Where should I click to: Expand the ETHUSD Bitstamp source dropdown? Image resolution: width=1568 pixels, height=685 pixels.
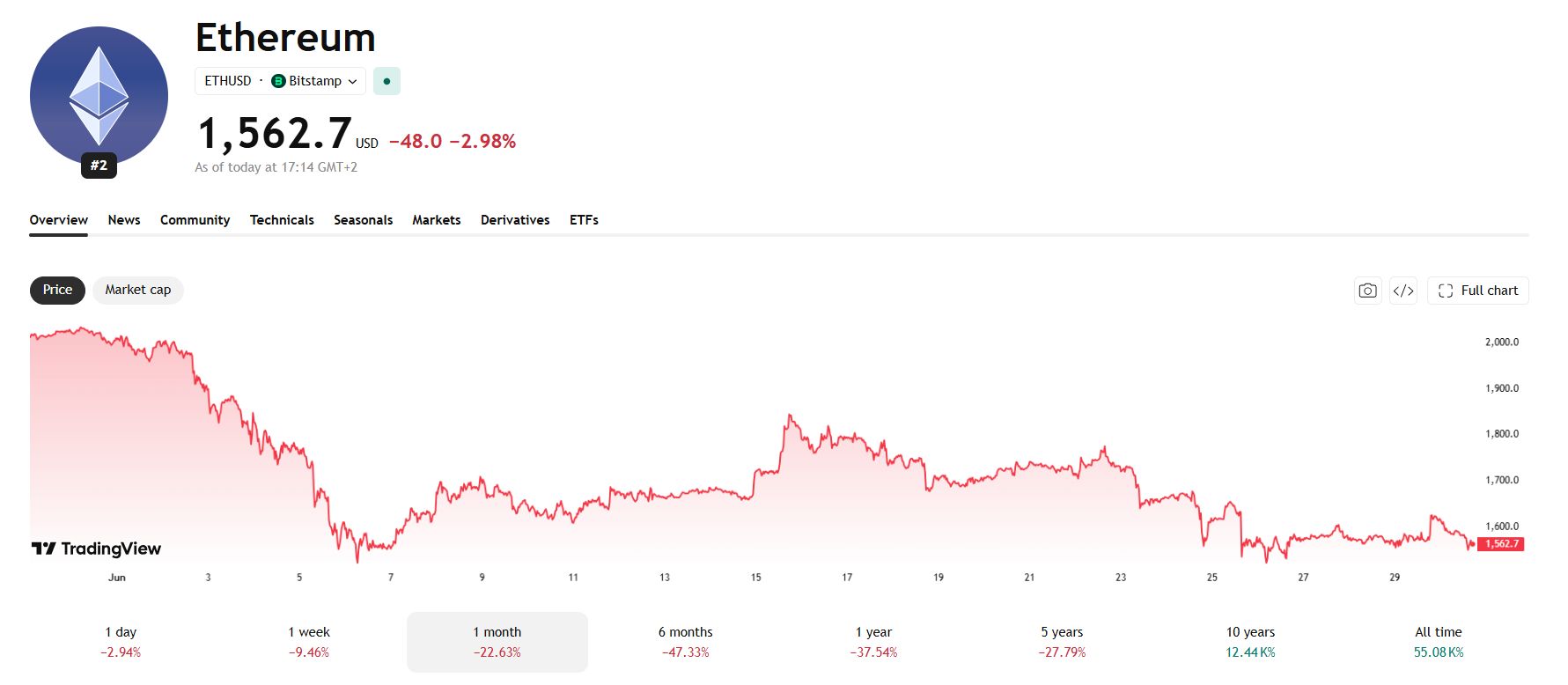(280, 81)
